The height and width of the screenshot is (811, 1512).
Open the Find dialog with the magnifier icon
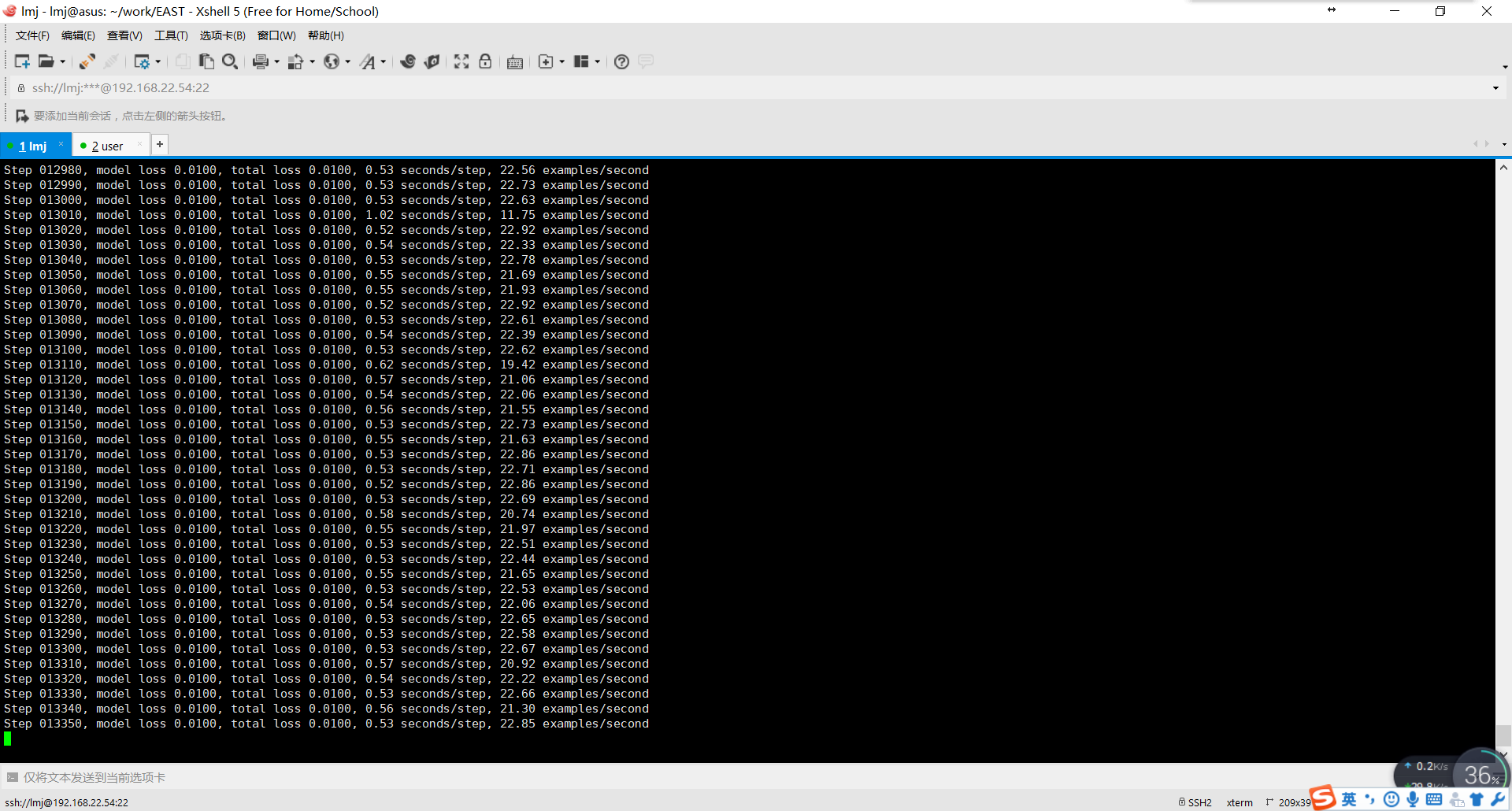(231, 61)
